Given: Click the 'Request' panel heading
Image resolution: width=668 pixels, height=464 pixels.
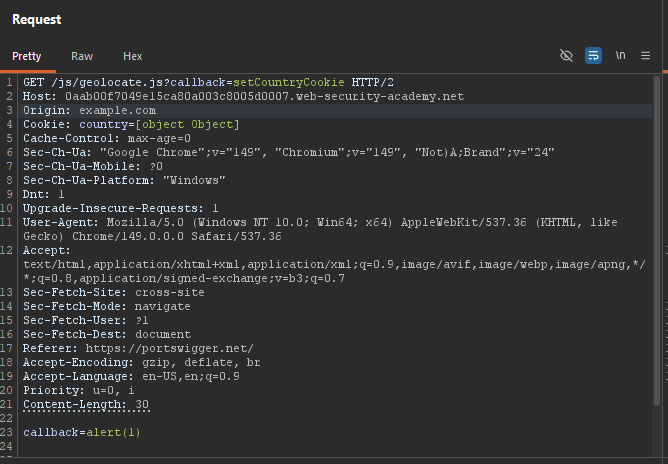Looking at the screenshot, I should 37,20.
